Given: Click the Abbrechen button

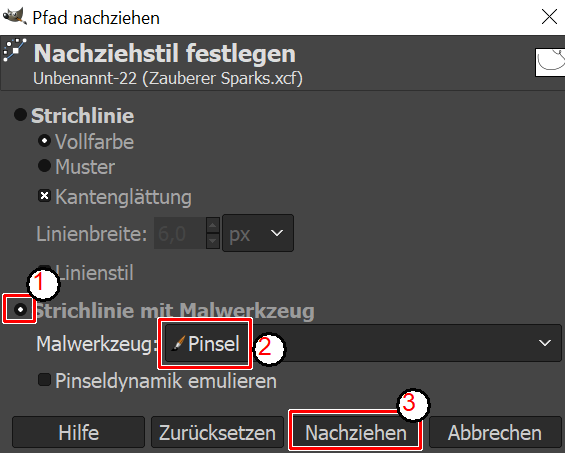Looking at the screenshot, I should click(495, 432).
